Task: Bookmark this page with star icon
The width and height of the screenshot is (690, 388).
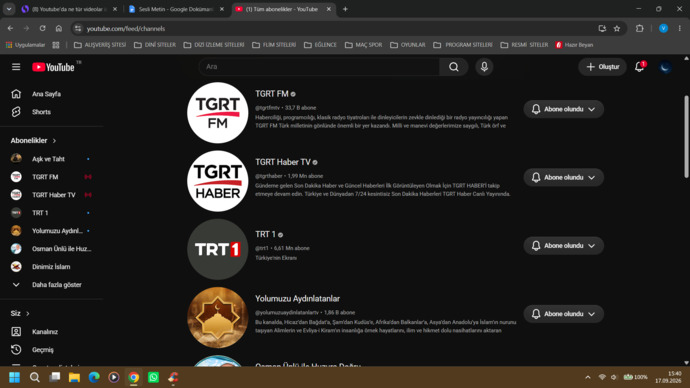Action: coord(617,29)
